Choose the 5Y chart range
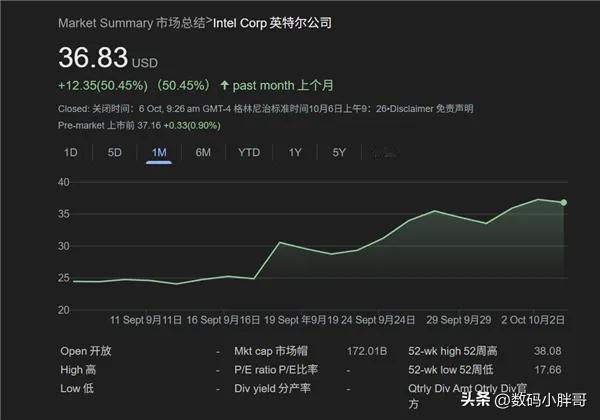 pyautogui.click(x=339, y=153)
